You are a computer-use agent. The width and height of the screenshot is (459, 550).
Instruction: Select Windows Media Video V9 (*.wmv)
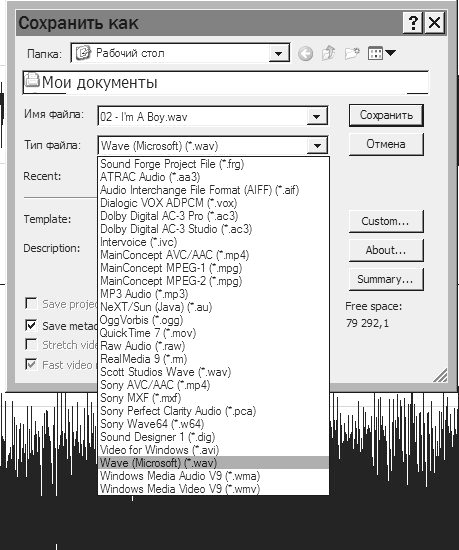(x=213, y=489)
